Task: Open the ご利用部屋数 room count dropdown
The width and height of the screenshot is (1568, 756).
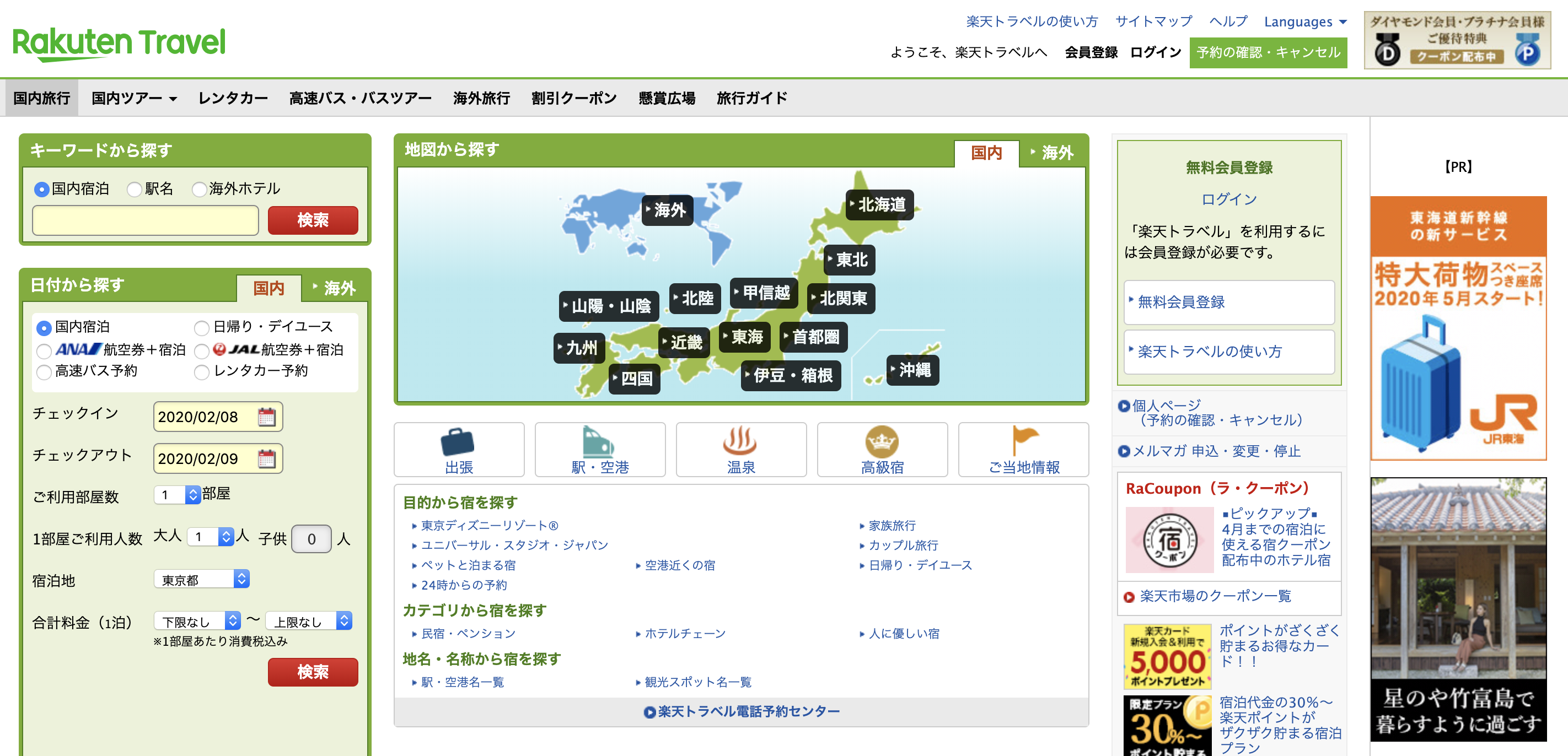Action: (176, 494)
